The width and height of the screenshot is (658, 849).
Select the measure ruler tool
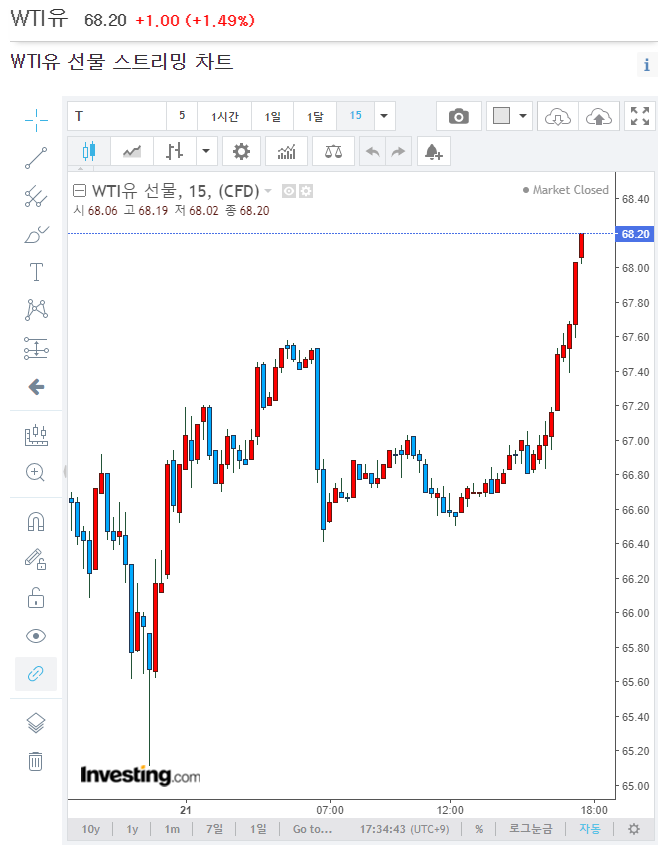pyautogui.click(x=36, y=435)
